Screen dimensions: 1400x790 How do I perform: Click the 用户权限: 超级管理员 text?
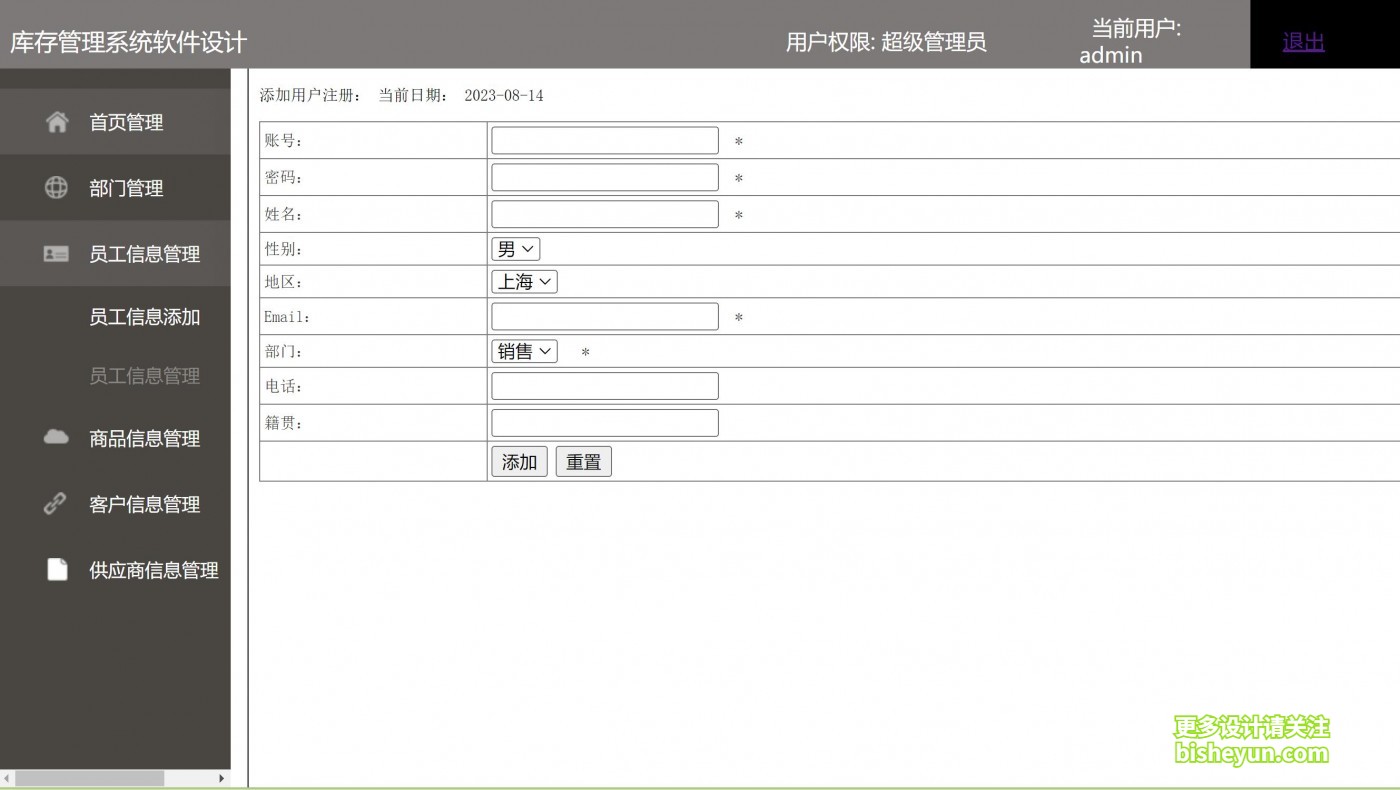[886, 42]
